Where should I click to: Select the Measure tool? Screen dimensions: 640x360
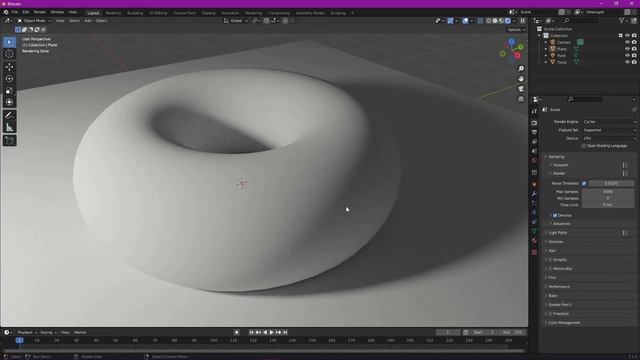tap(9, 127)
